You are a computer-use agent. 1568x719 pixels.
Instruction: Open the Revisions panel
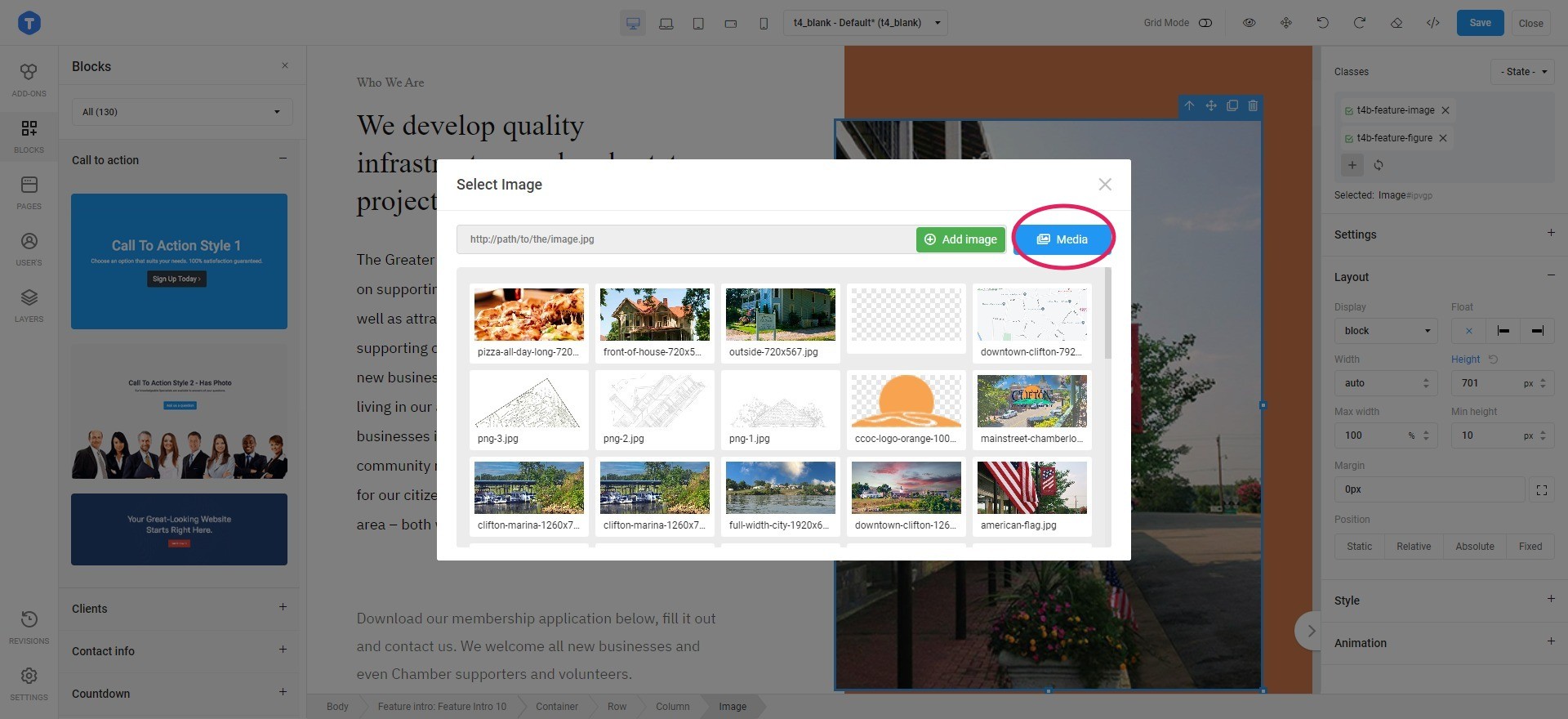point(29,627)
